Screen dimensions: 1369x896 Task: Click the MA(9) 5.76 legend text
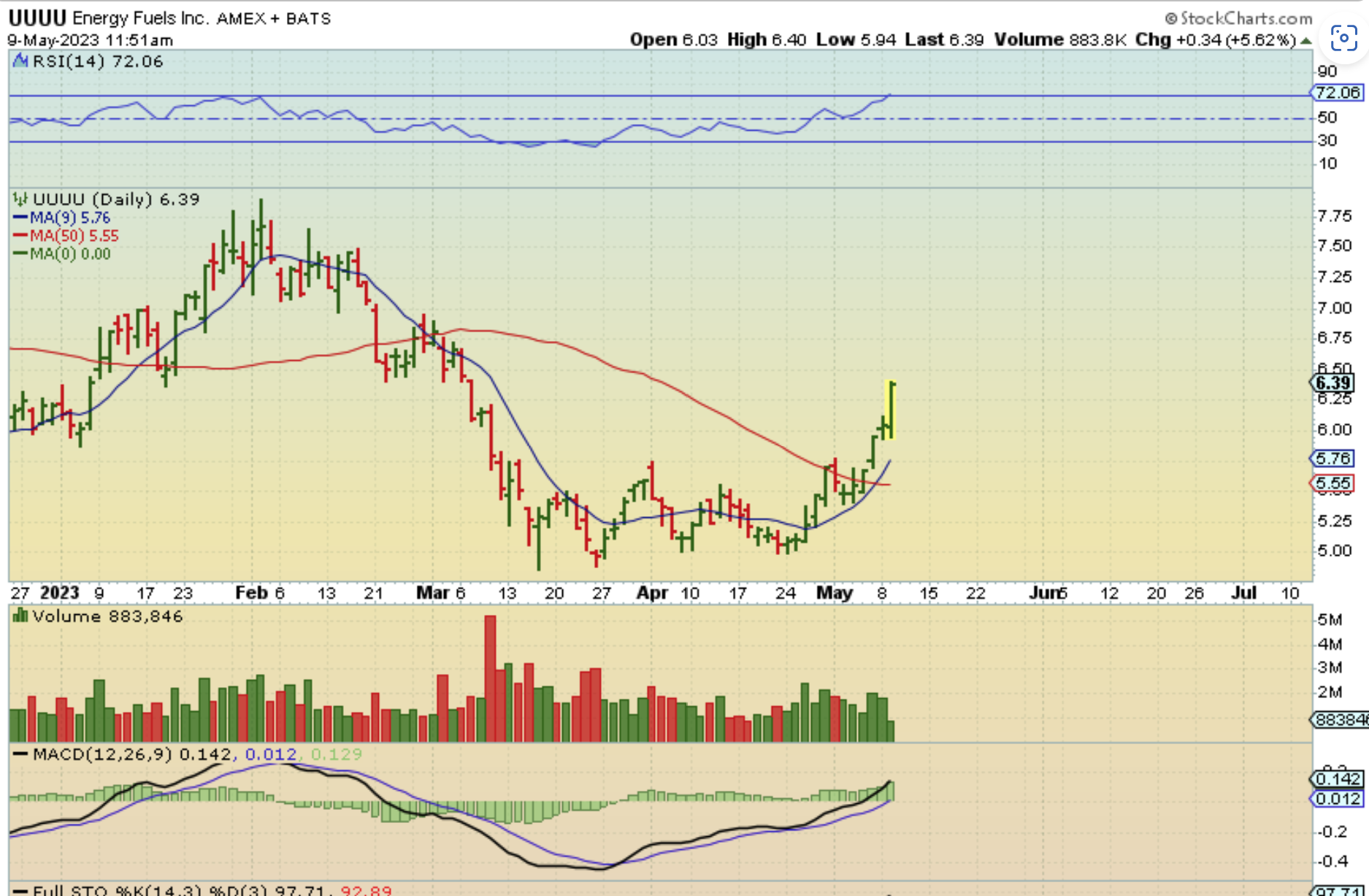70,218
